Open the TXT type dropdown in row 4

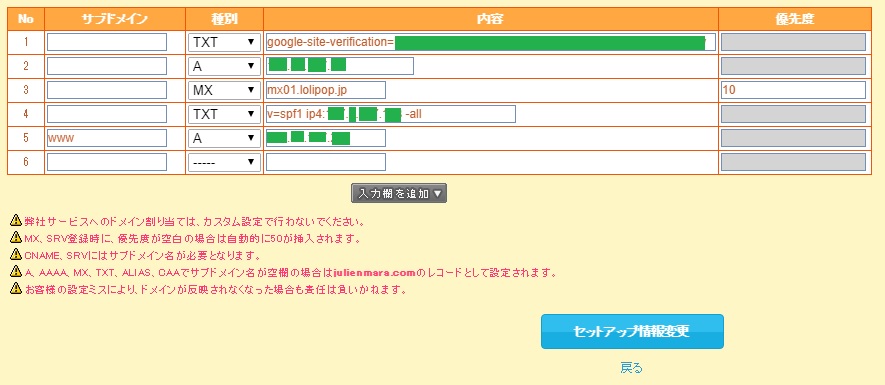[x=224, y=114]
